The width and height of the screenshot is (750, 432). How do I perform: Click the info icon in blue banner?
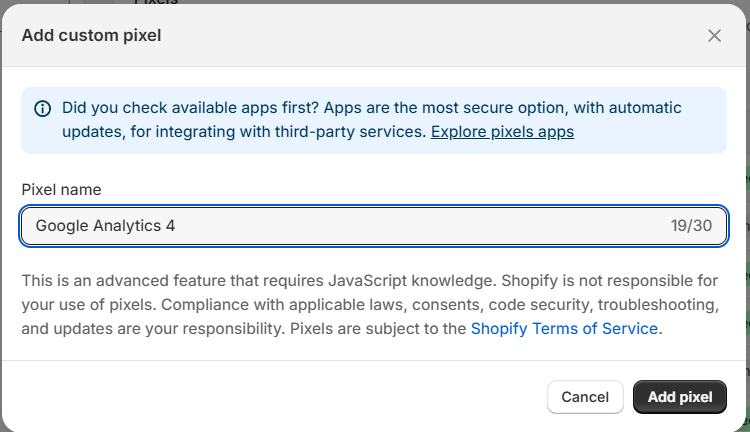pyautogui.click(x=43, y=109)
